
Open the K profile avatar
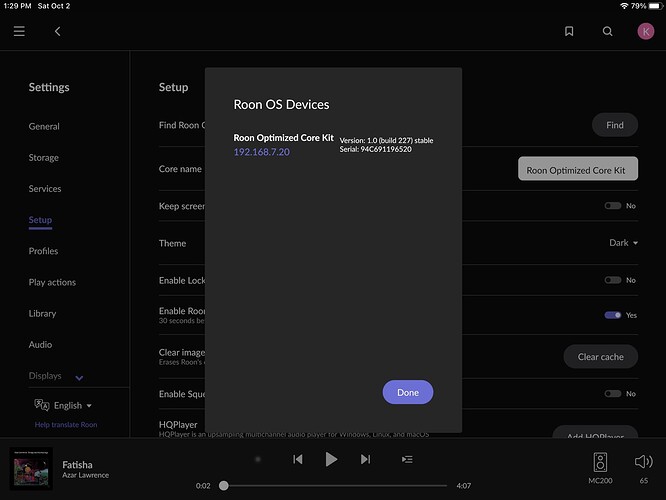(x=646, y=31)
